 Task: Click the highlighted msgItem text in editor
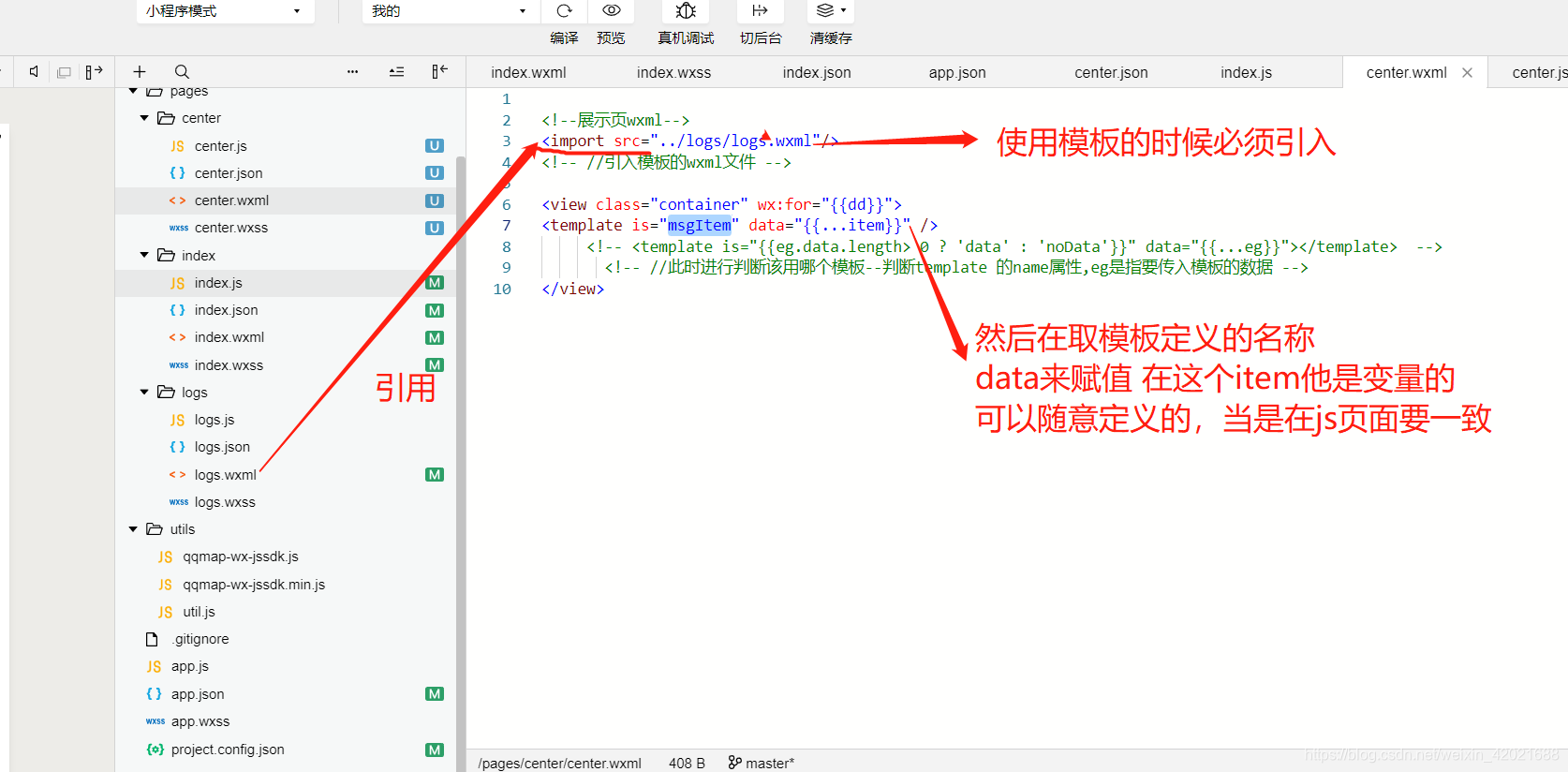pos(699,225)
